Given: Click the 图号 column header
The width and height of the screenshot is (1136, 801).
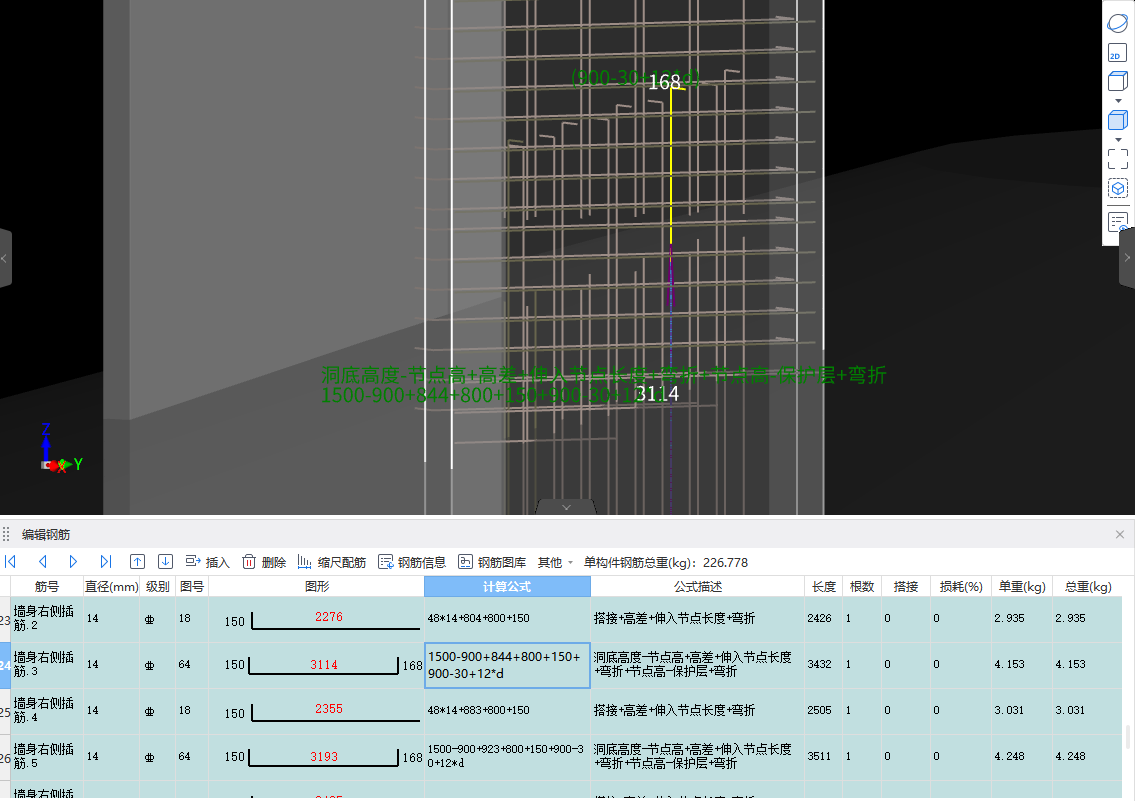Looking at the screenshot, I should click(x=192, y=587).
